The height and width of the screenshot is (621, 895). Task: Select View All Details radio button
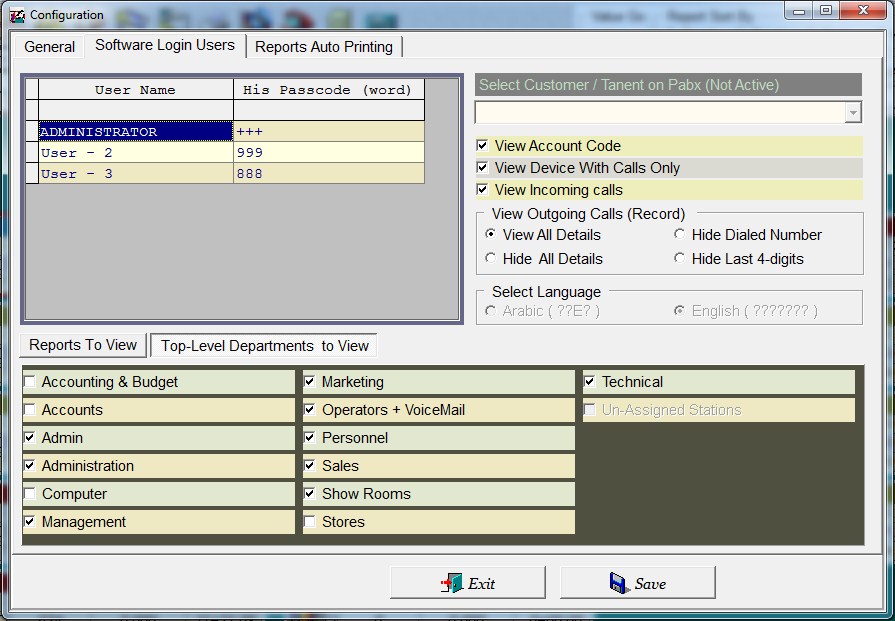[x=490, y=233]
